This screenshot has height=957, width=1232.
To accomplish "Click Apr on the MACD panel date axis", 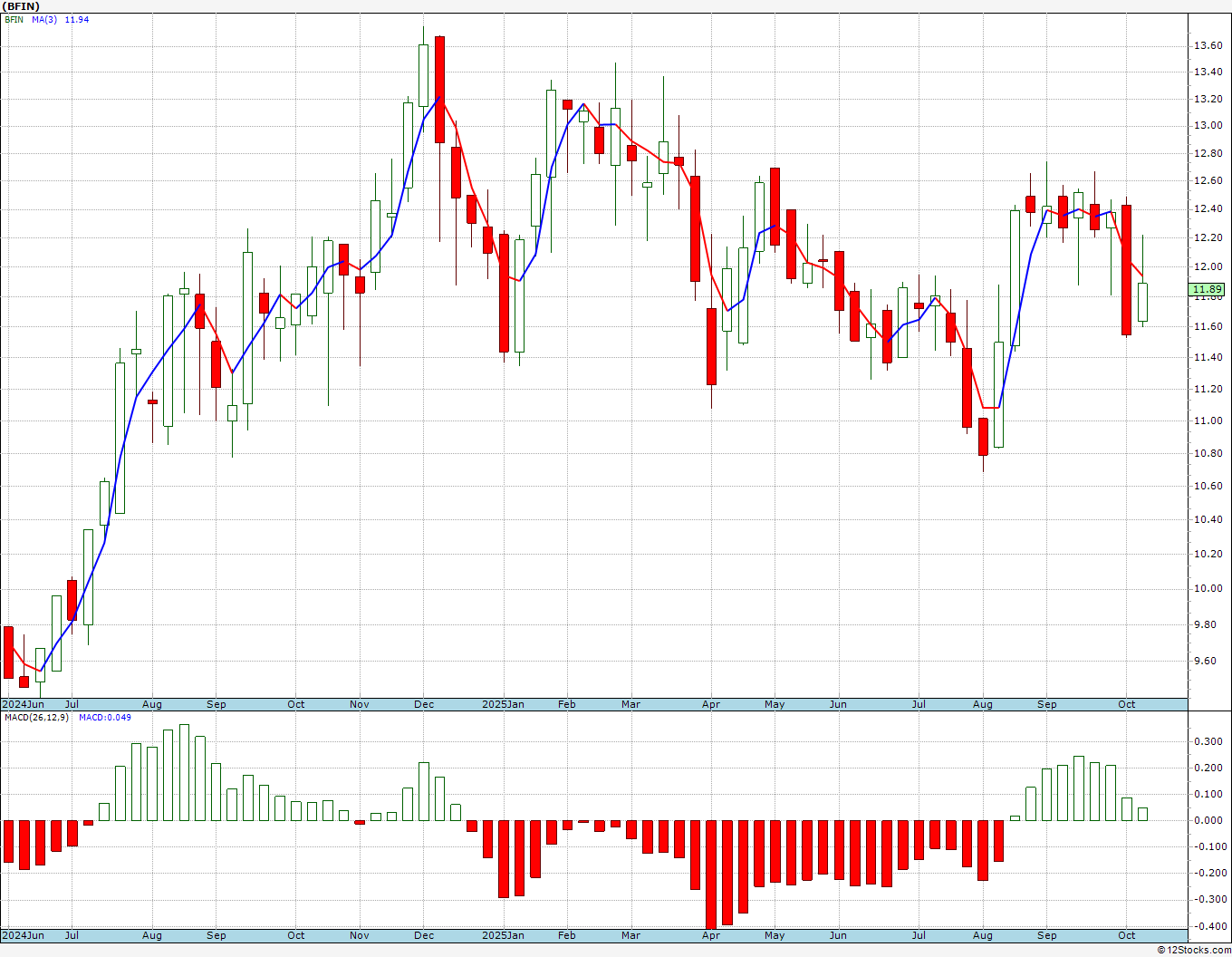I will pyautogui.click(x=711, y=935).
